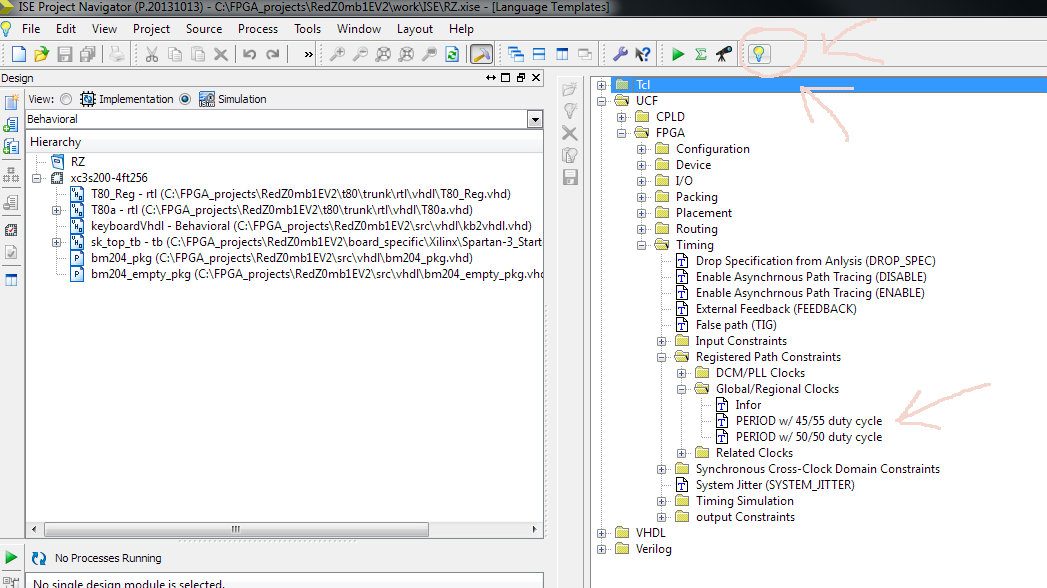The height and width of the screenshot is (588, 1047).
Task: Open the Process menu
Action: (x=258, y=29)
